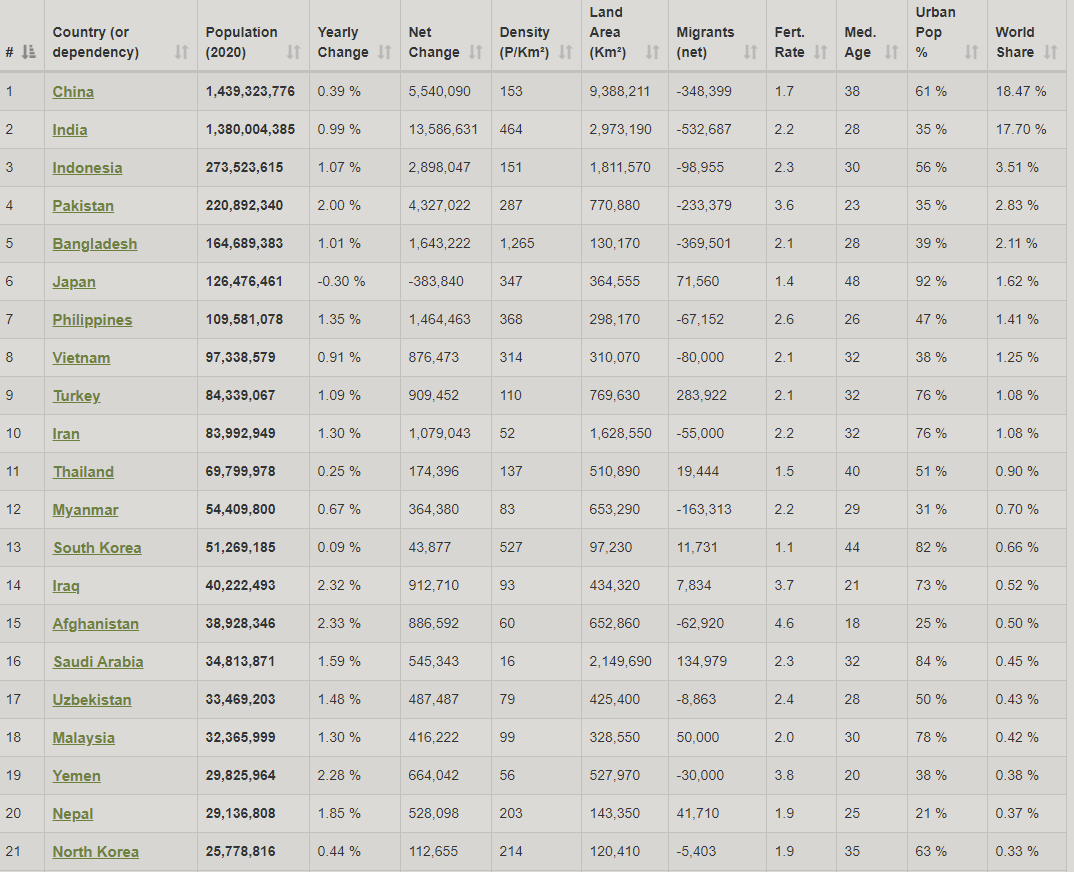This screenshot has width=1074, height=872.
Task: Sort by Land Area arrows icon
Action: [653, 52]
